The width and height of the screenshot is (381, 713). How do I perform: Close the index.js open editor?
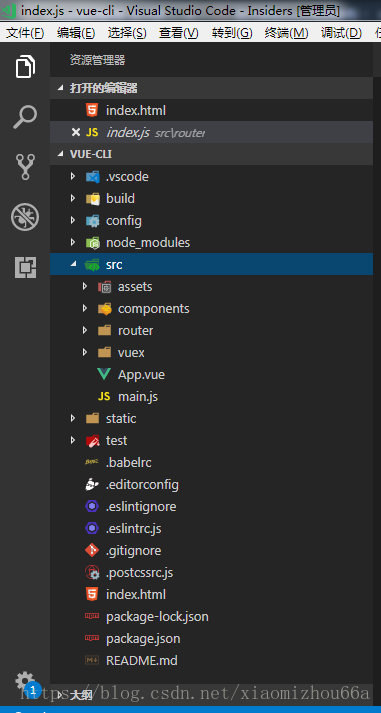pos(76,132)
